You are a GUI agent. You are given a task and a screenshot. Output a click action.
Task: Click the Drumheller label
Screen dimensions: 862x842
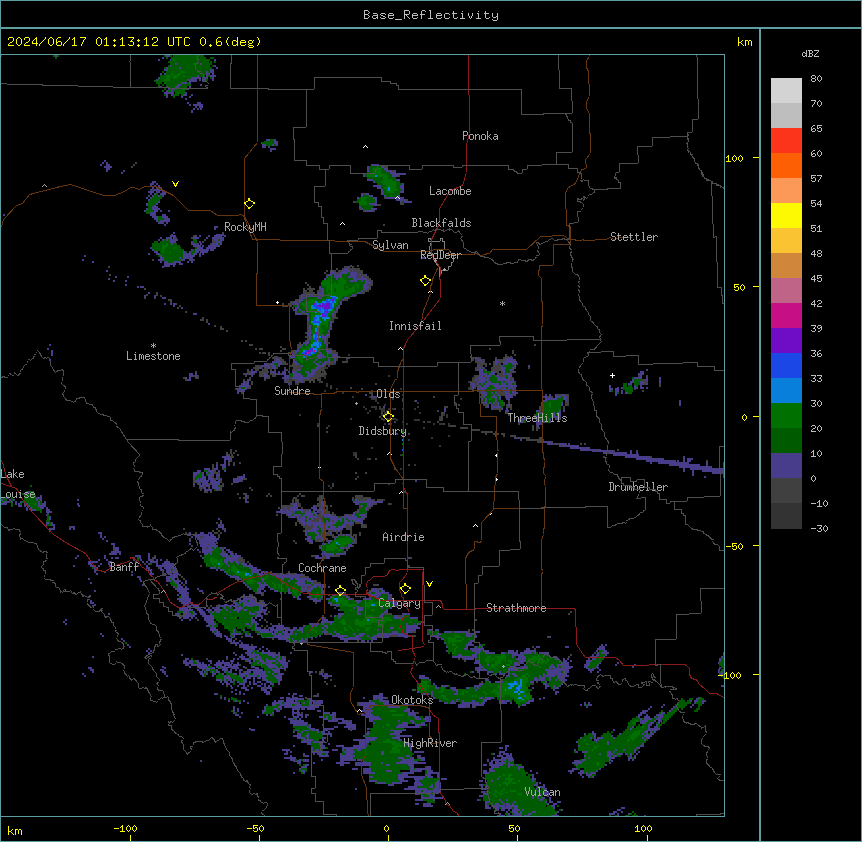point(638,487)
